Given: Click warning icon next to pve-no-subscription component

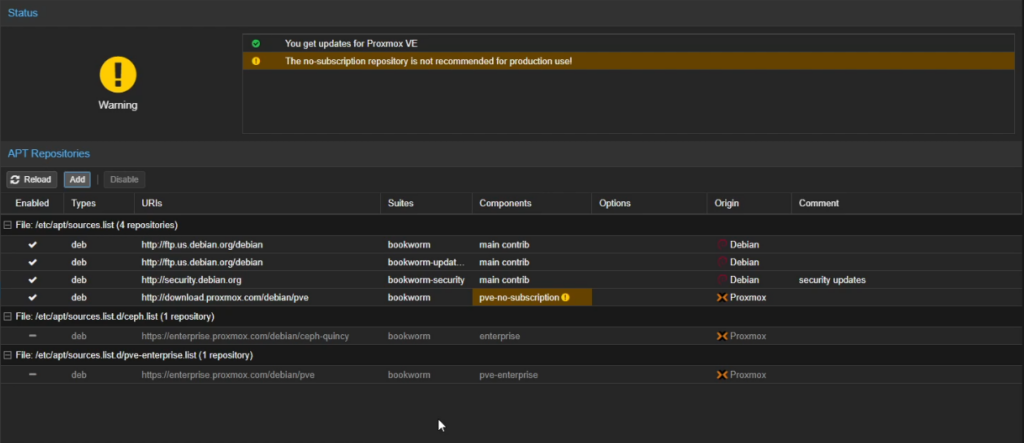Looking at the screenshot, I should pos(566,297).
